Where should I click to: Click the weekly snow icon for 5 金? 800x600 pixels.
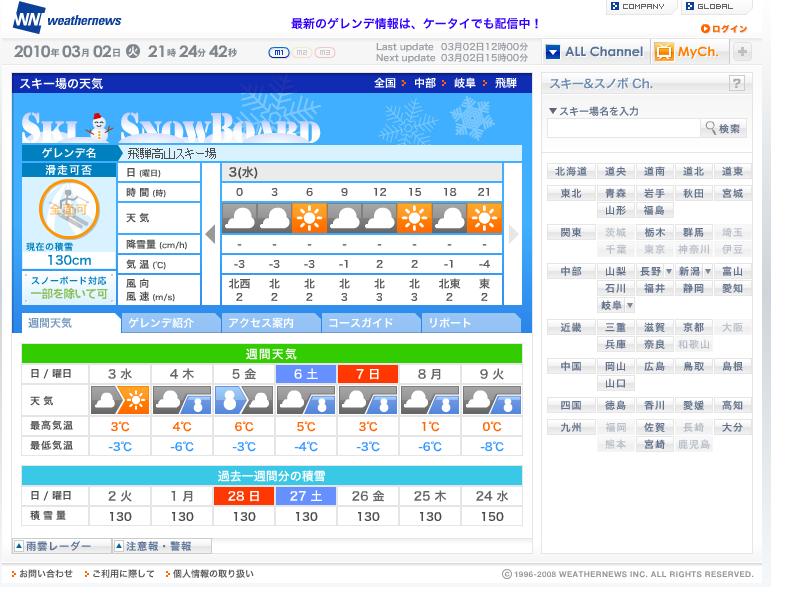(244, 400)
